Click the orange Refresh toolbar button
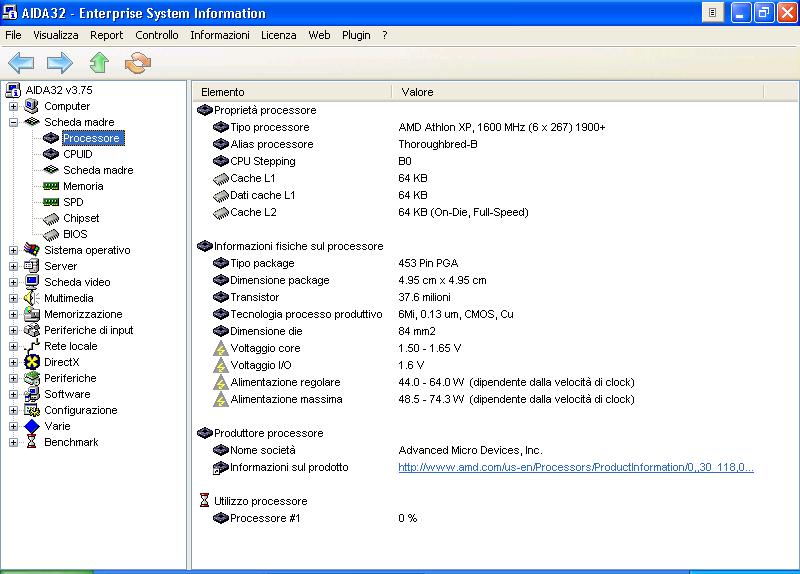The height and width of the screenshot is (574, 800). pyautogui.click(x=138, y=63)
